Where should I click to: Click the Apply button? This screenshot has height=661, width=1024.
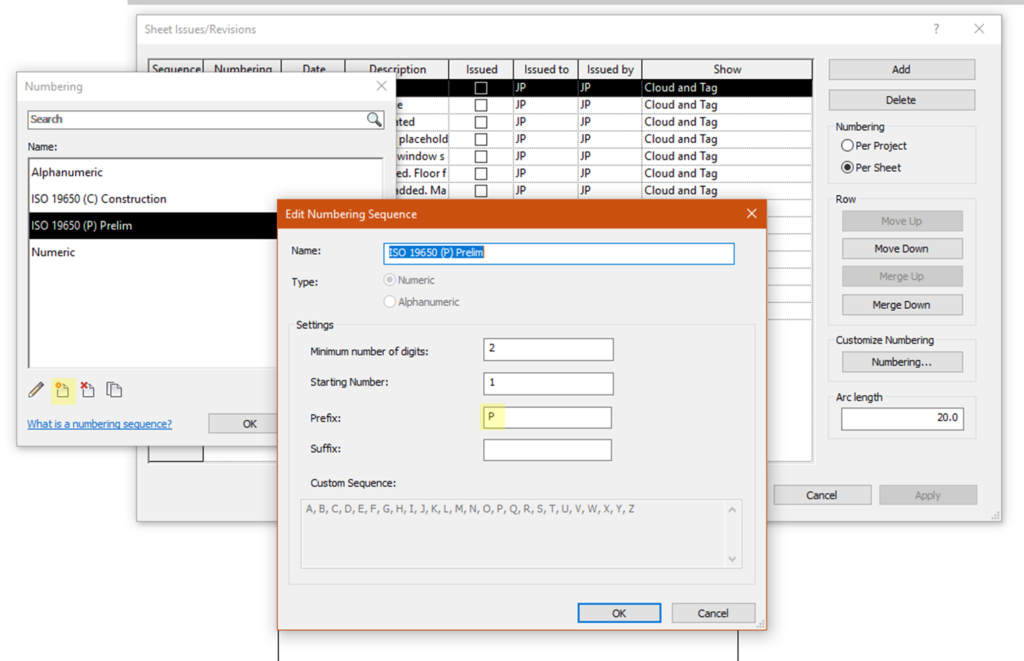pyautogui.click(x=927, y=495)
